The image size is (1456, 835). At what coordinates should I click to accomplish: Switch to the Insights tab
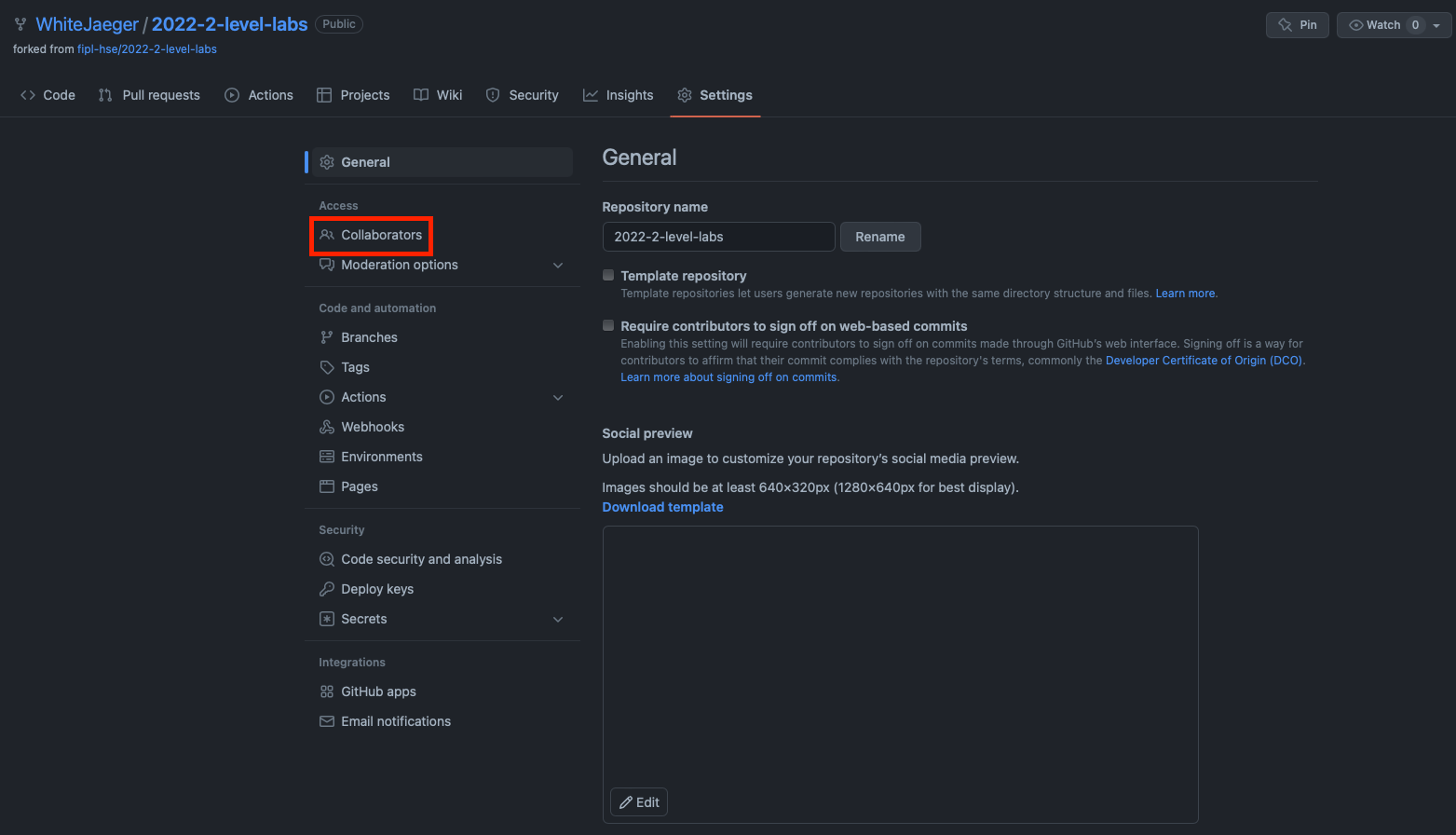[x=618, y=94]
